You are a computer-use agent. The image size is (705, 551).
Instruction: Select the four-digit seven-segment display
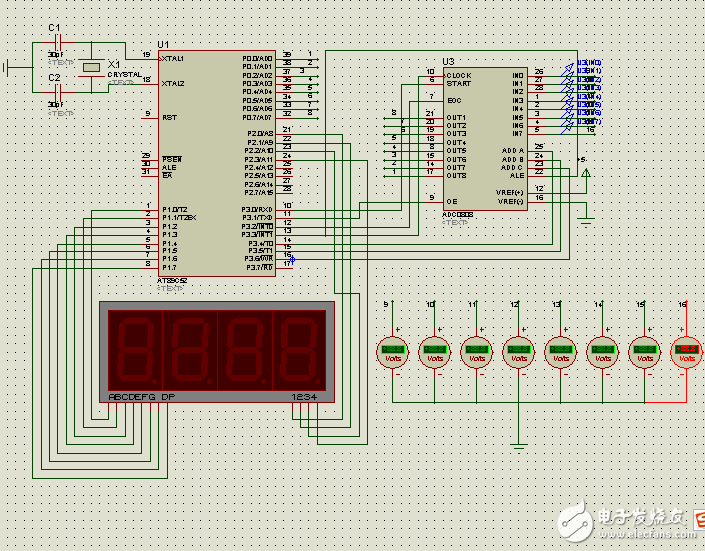point(217,352)
